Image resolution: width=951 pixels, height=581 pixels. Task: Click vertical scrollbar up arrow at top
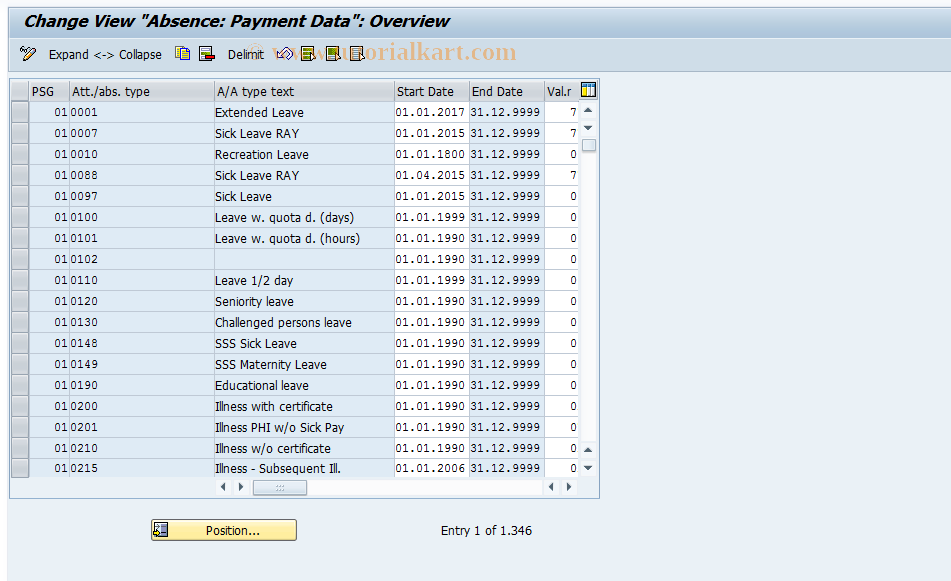588,110
